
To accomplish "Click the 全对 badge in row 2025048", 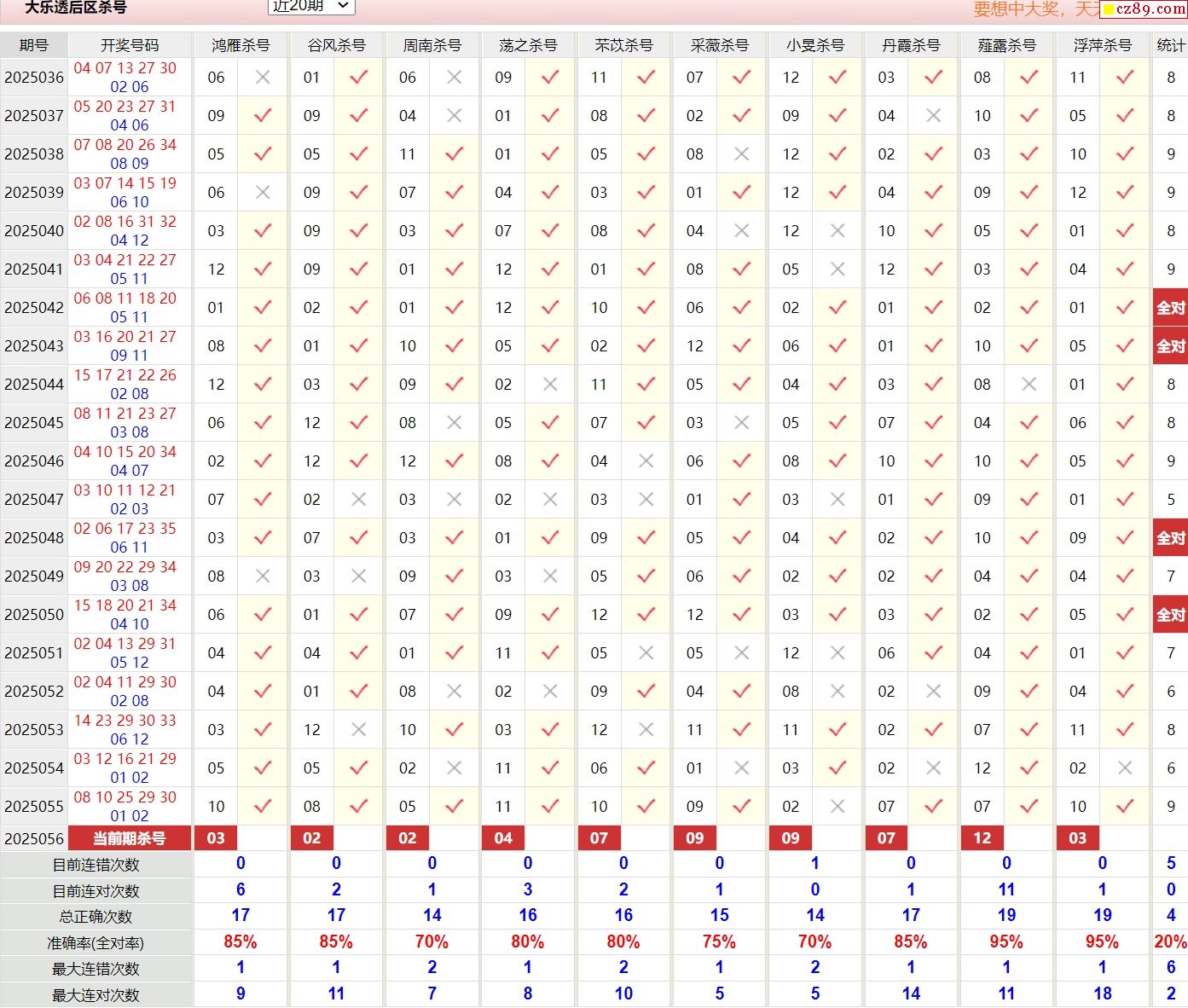I will (x=1170, y=538).
